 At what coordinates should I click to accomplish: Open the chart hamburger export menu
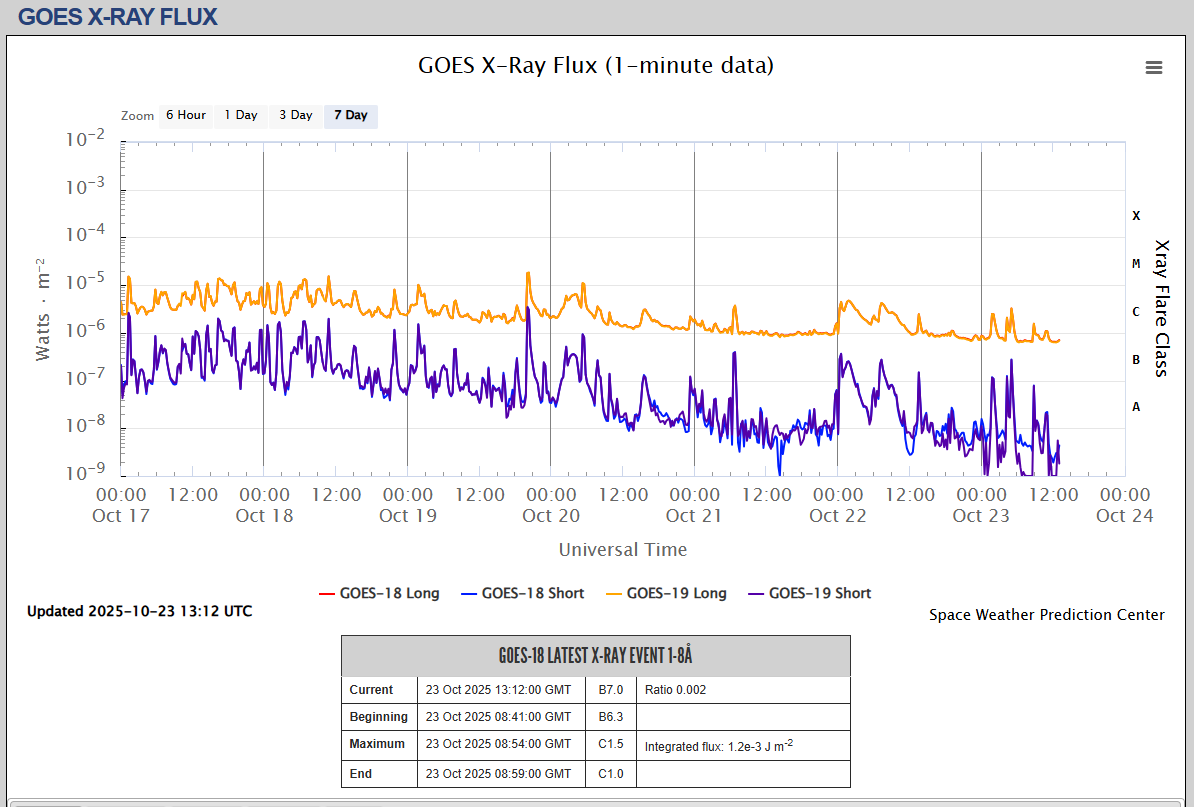click(x=1153, y=67)
